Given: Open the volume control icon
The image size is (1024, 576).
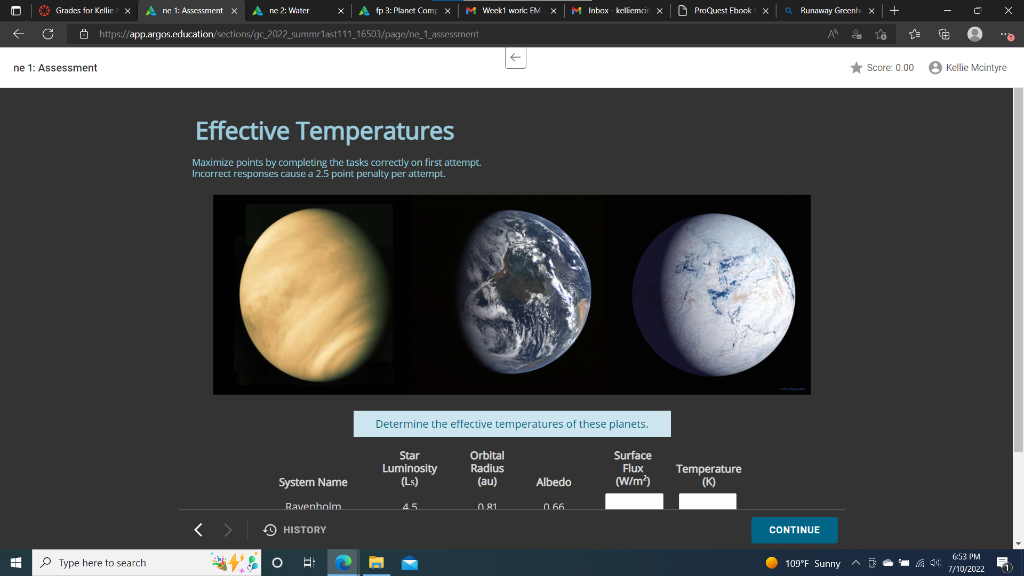Looking at the screenshot, I should 935,563.
